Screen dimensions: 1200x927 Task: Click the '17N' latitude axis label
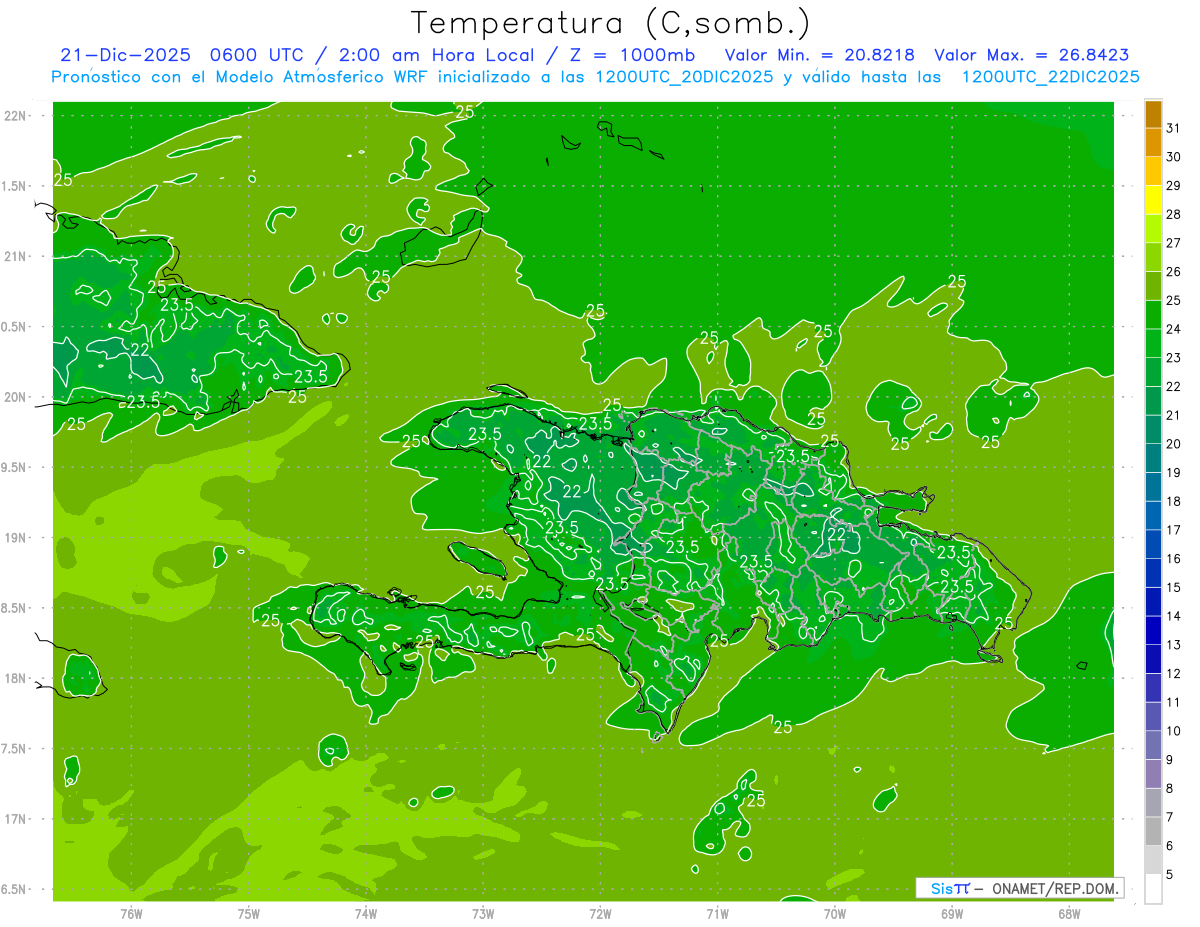pyautogui.click(x=15, y=819)
